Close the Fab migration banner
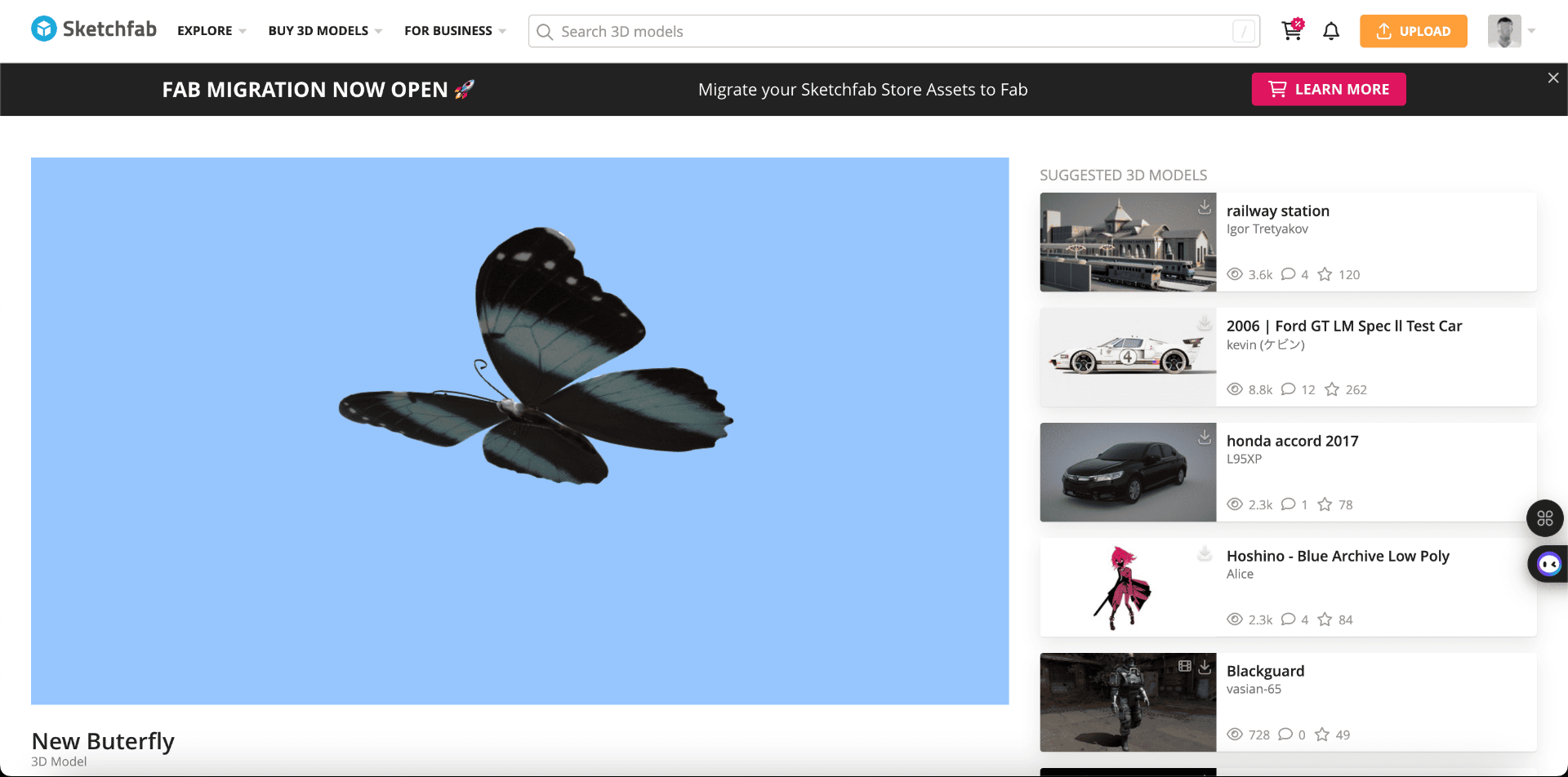Screen dimensions: 1568x777 1553,78
